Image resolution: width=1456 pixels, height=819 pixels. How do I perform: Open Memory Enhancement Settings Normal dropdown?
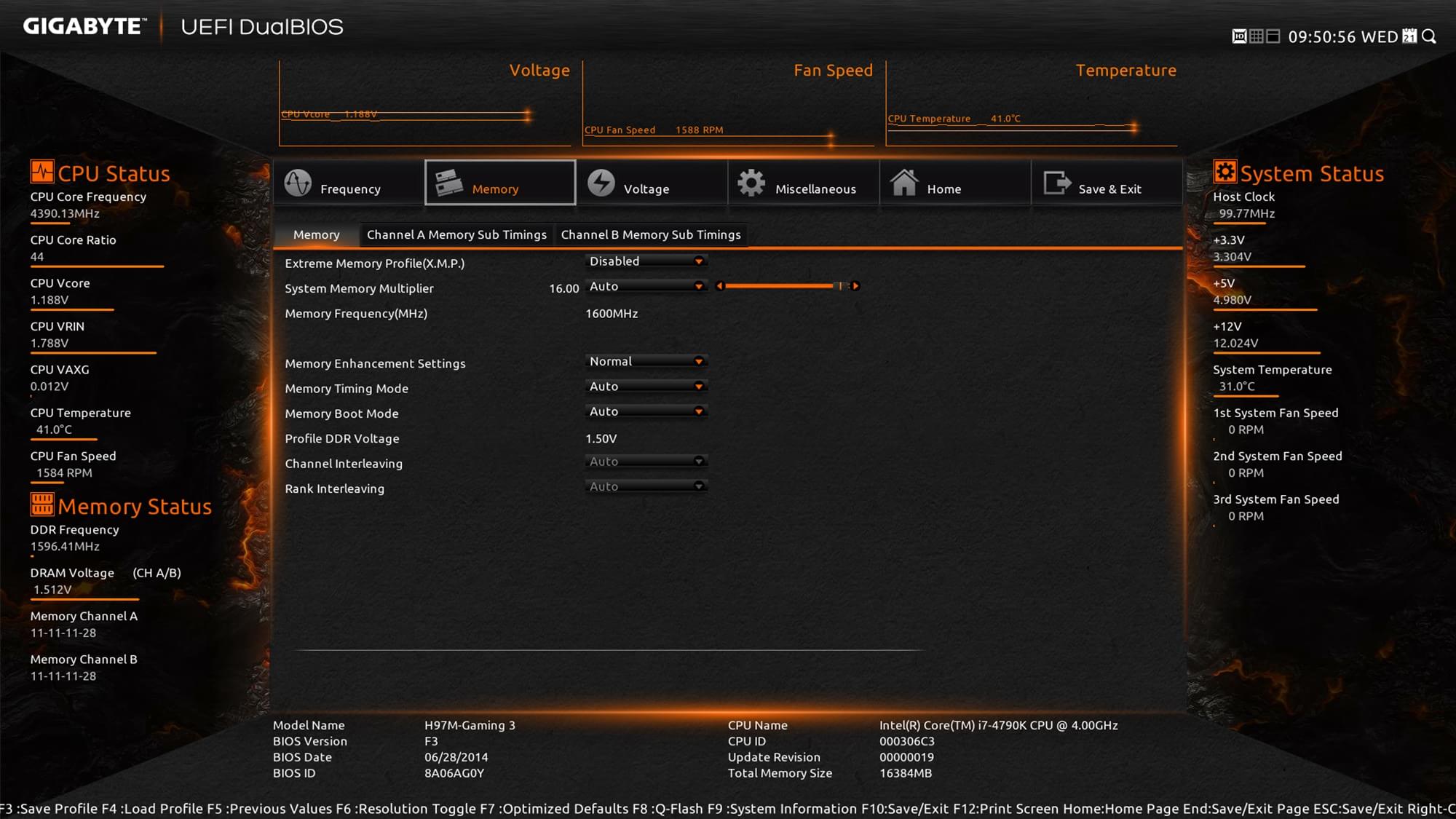click(646, 362)
